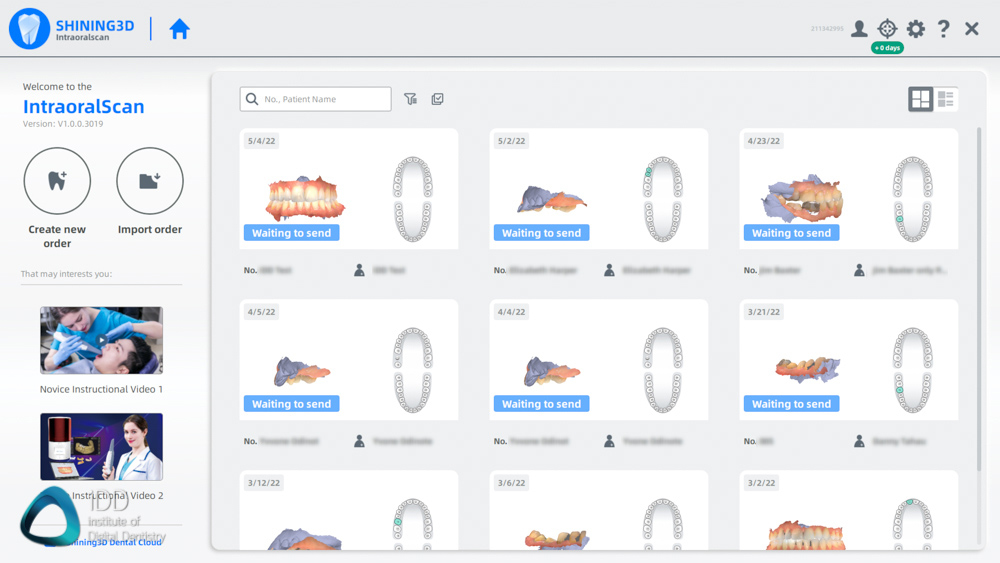Click Waiting to send on 3/21/22 order
Screen dimensions: 1000x563
pyautogui.click(x=791, y=404)
